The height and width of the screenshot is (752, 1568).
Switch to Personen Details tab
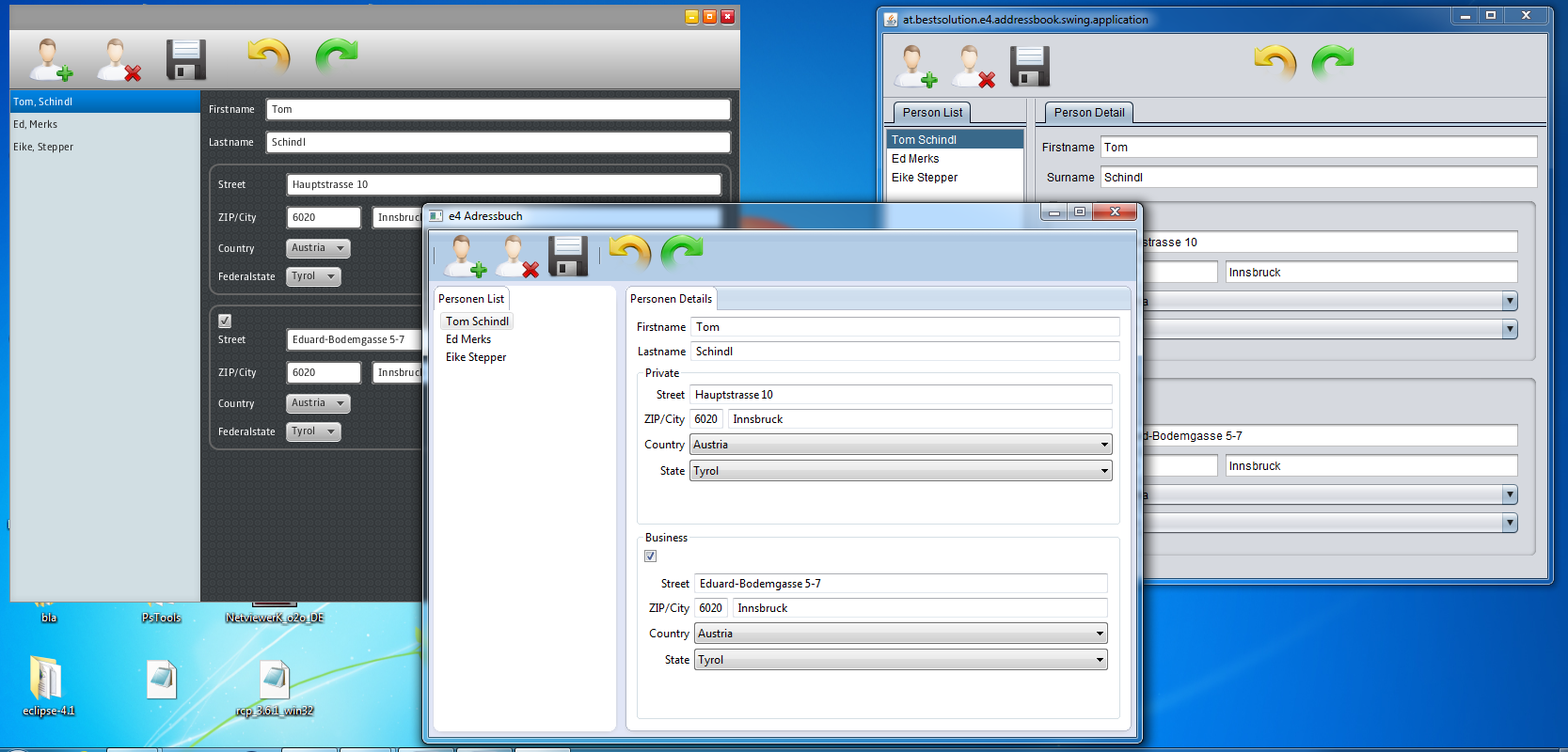[671, 299]
